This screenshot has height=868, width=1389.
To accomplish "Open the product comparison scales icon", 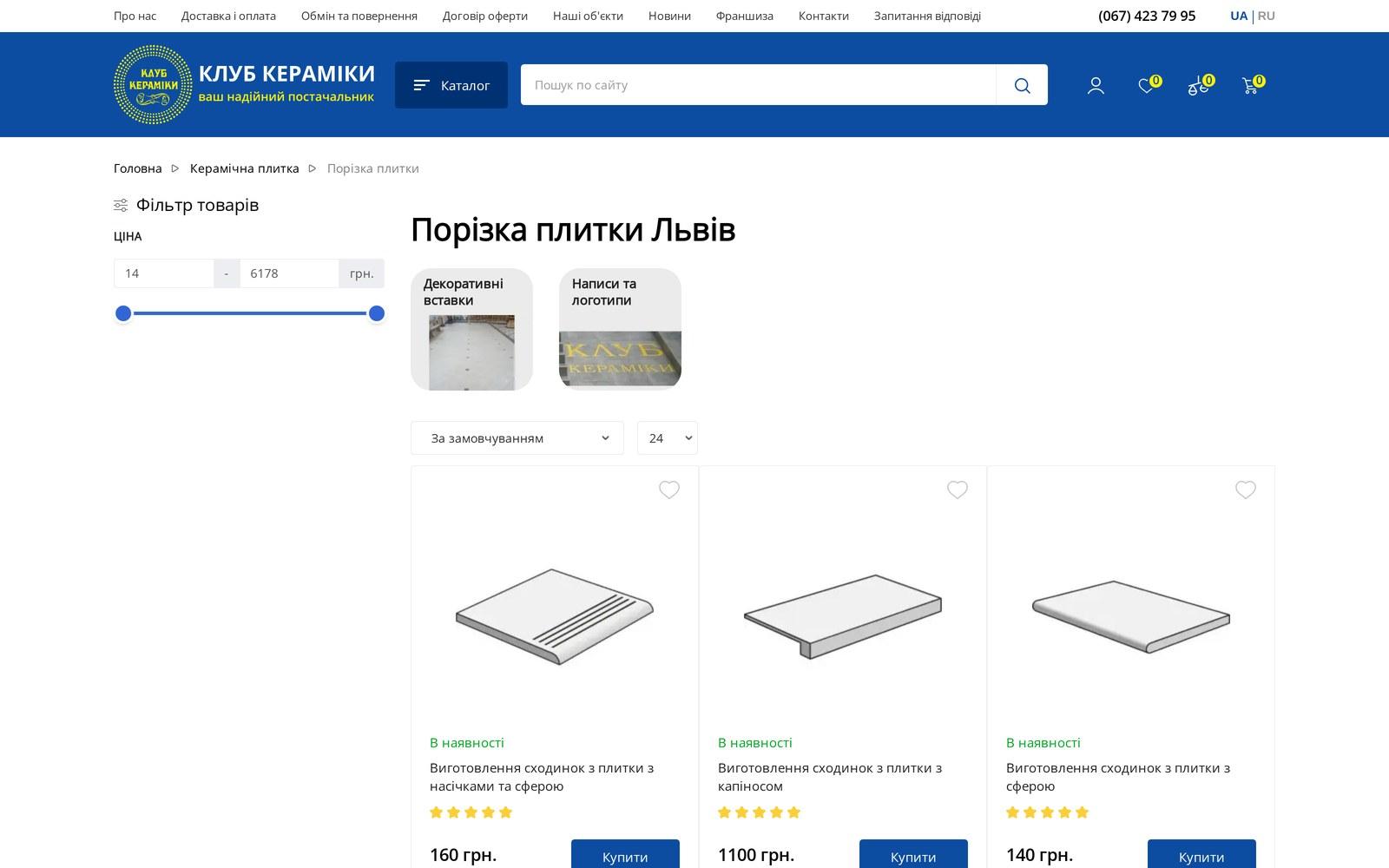I will point(1199,84).
